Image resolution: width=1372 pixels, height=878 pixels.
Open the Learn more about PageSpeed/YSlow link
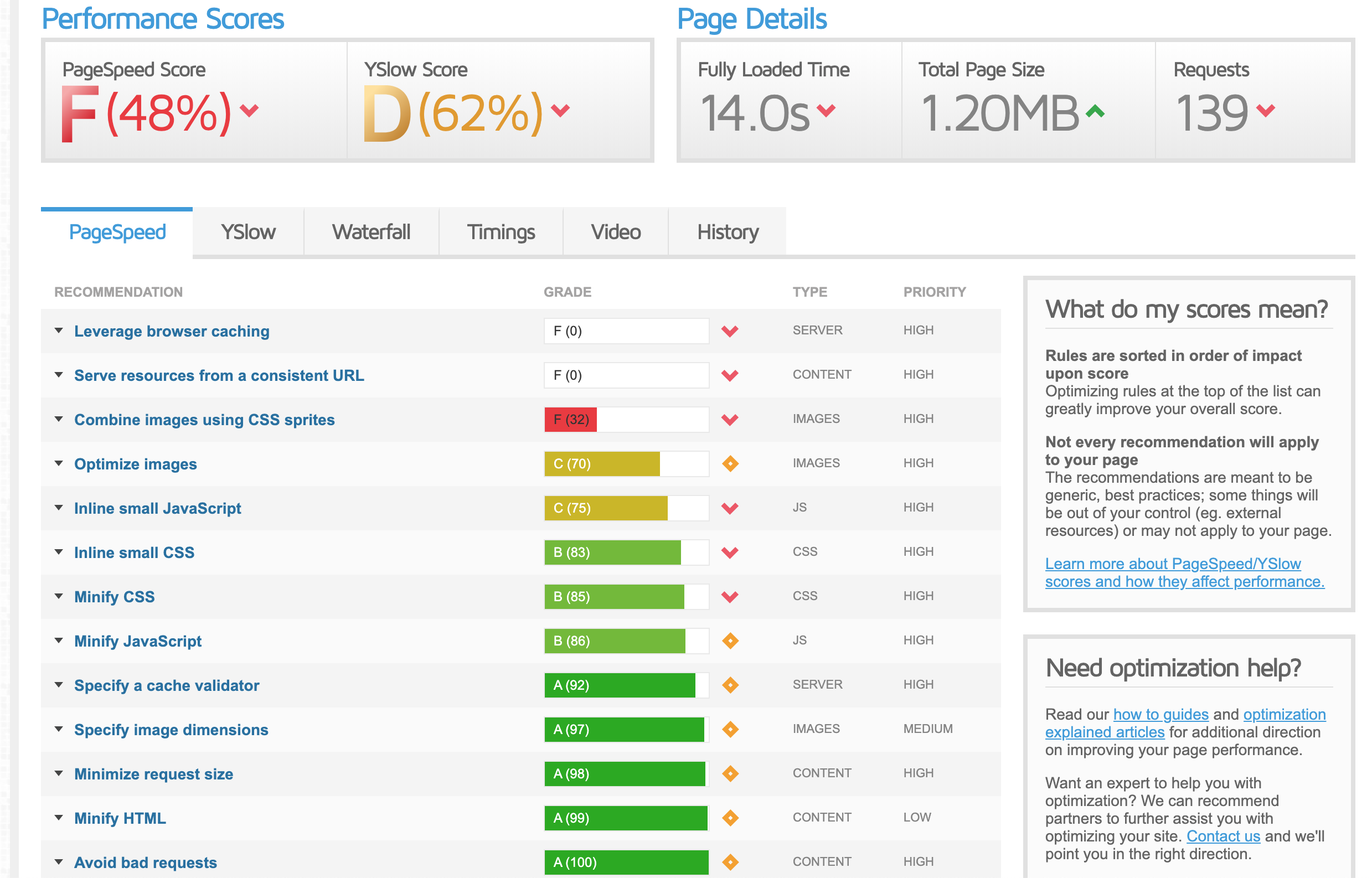[1184, 572]
